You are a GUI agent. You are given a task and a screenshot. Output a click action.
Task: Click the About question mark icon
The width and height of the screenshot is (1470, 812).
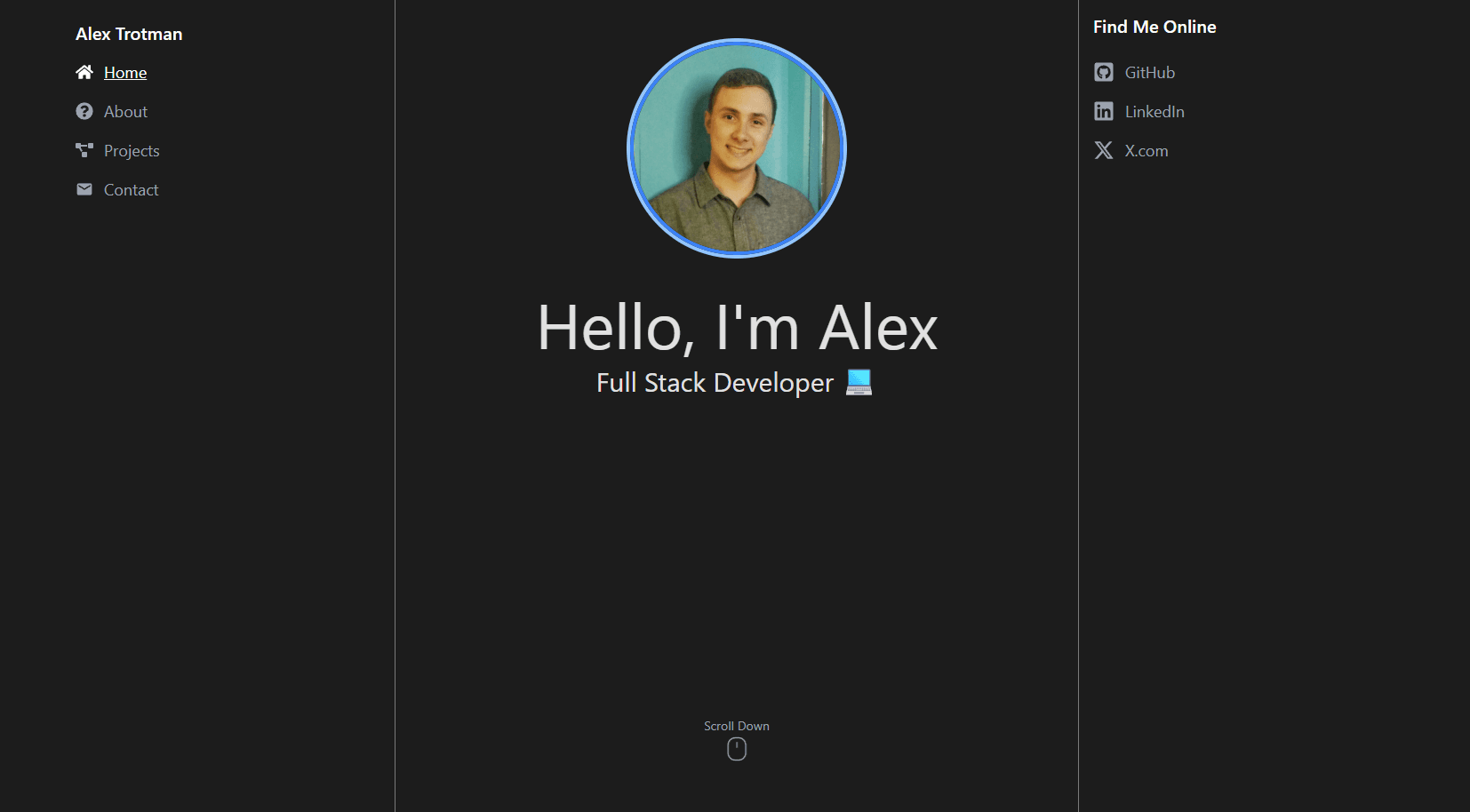[84, 111]
